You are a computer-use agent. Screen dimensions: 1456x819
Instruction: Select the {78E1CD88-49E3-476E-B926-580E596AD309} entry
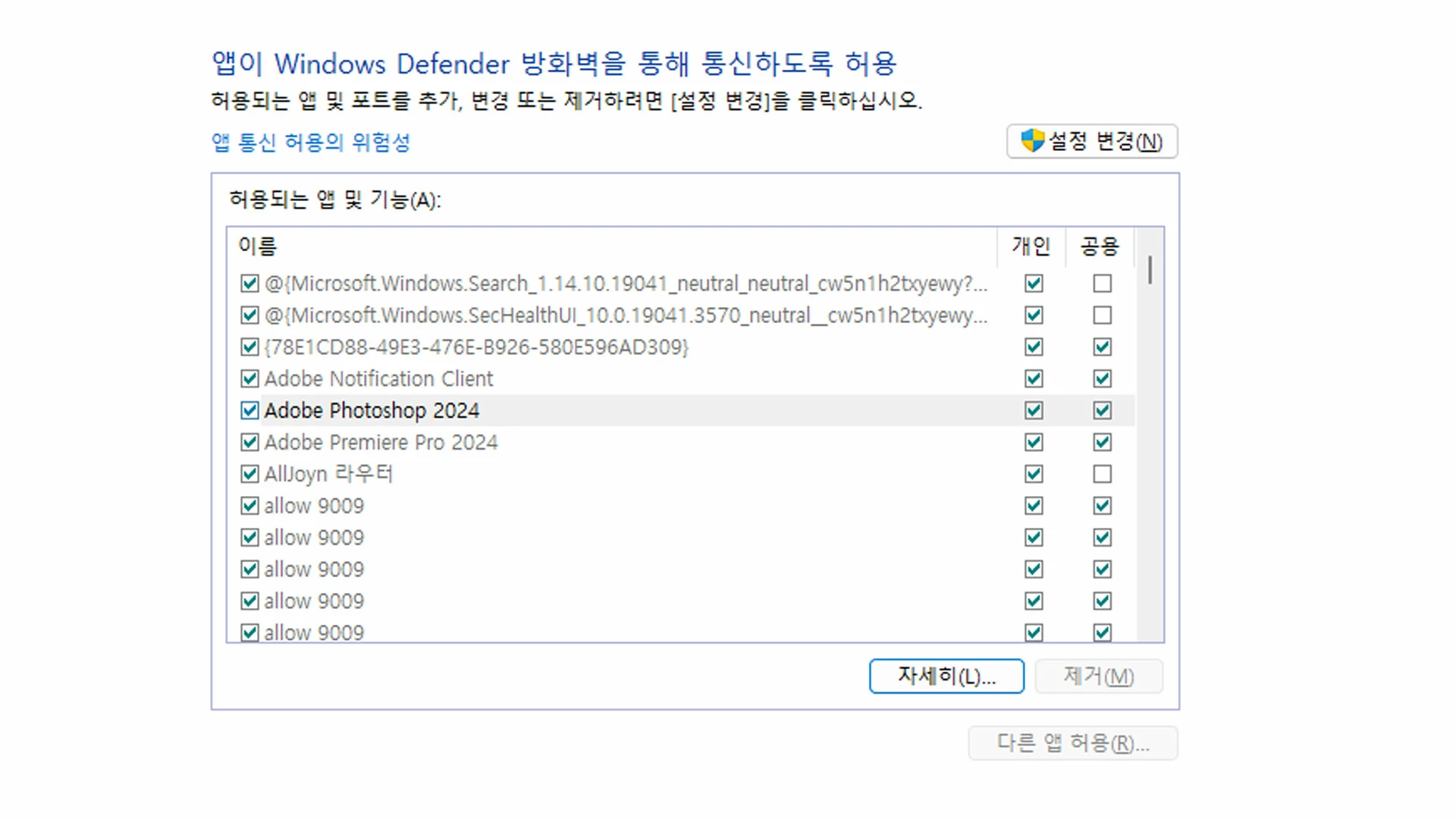[x=475, y=347]
